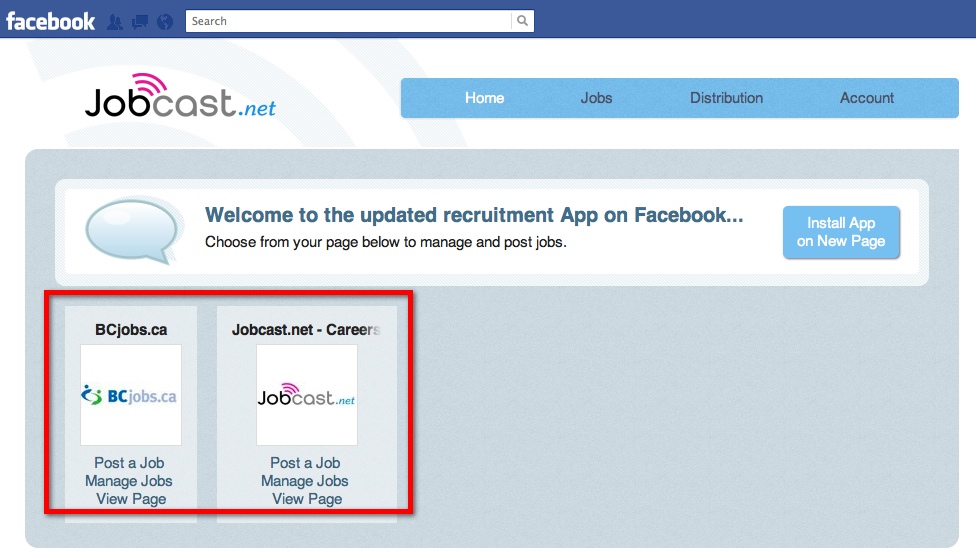Open friend requests icon
976x556 pixels.
click(x=115, y=22)
